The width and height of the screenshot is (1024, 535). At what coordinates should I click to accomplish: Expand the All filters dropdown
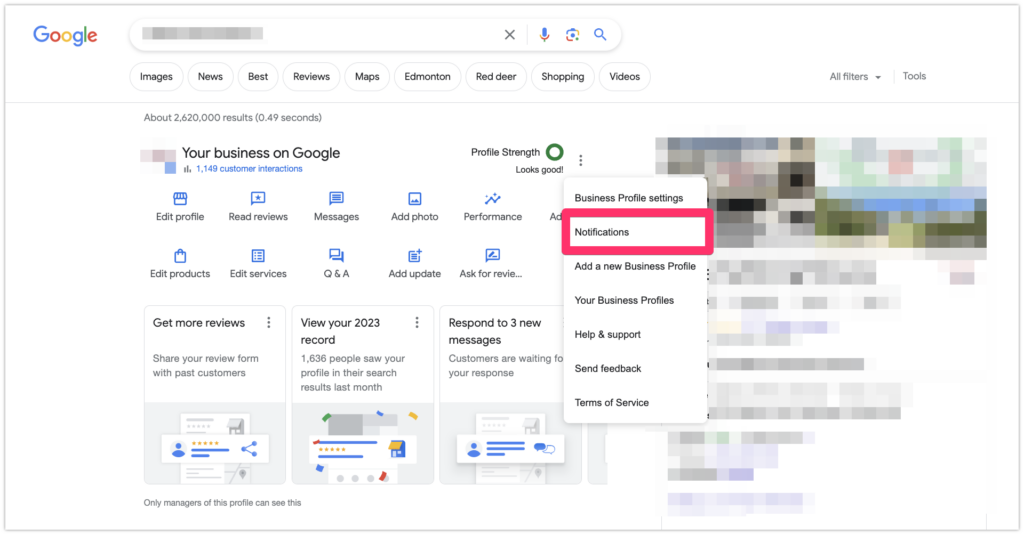pyautogui.click(x=855, y=76)
